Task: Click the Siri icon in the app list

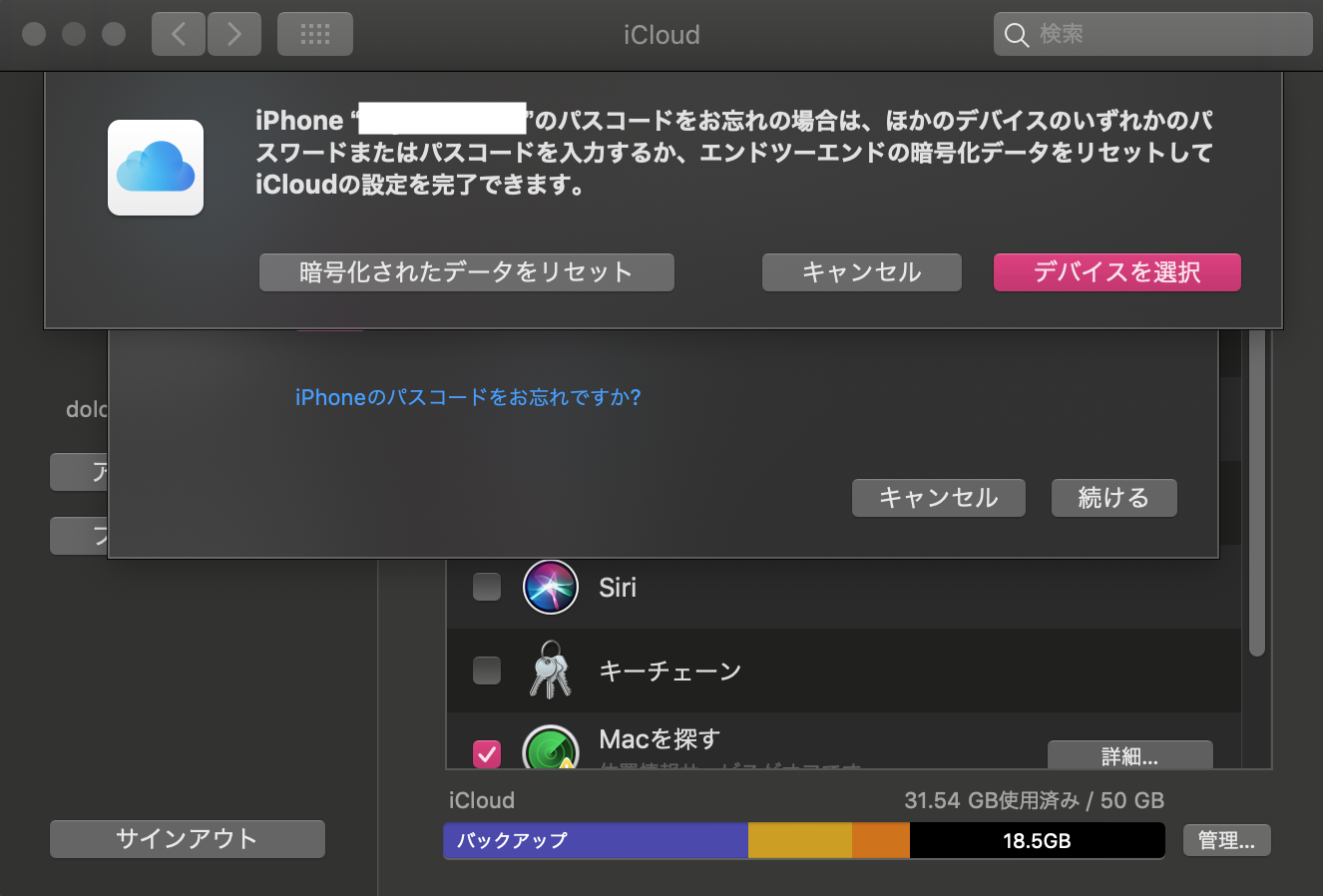Action: [x=551, y=587]
